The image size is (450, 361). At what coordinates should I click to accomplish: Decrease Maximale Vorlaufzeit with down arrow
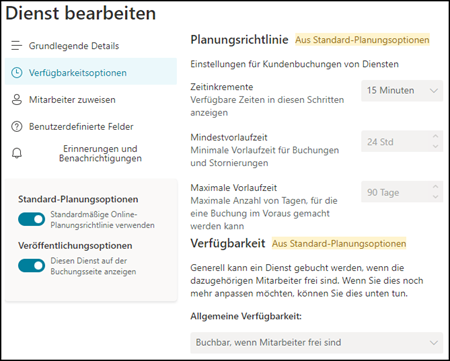click(435, 197)
